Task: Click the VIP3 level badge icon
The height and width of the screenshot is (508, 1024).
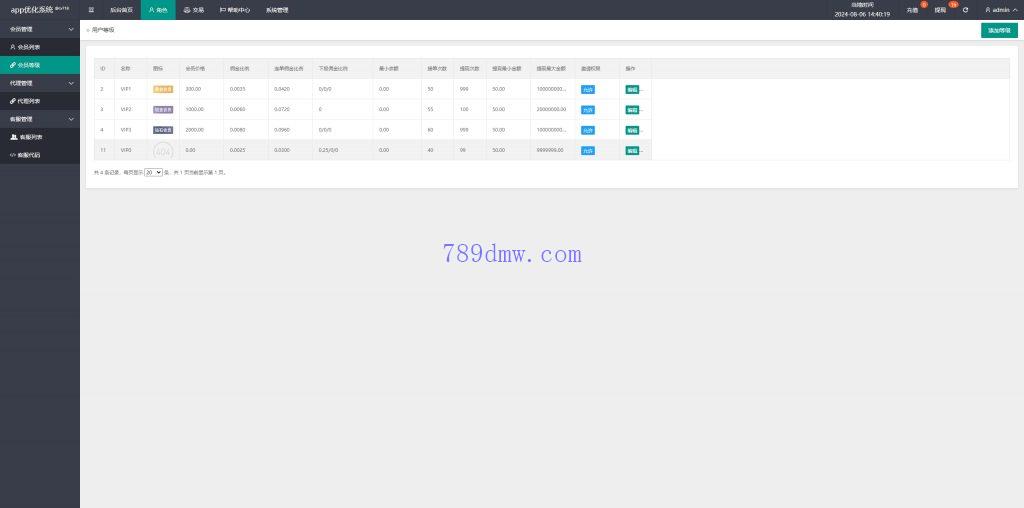Action: [163, 130]
